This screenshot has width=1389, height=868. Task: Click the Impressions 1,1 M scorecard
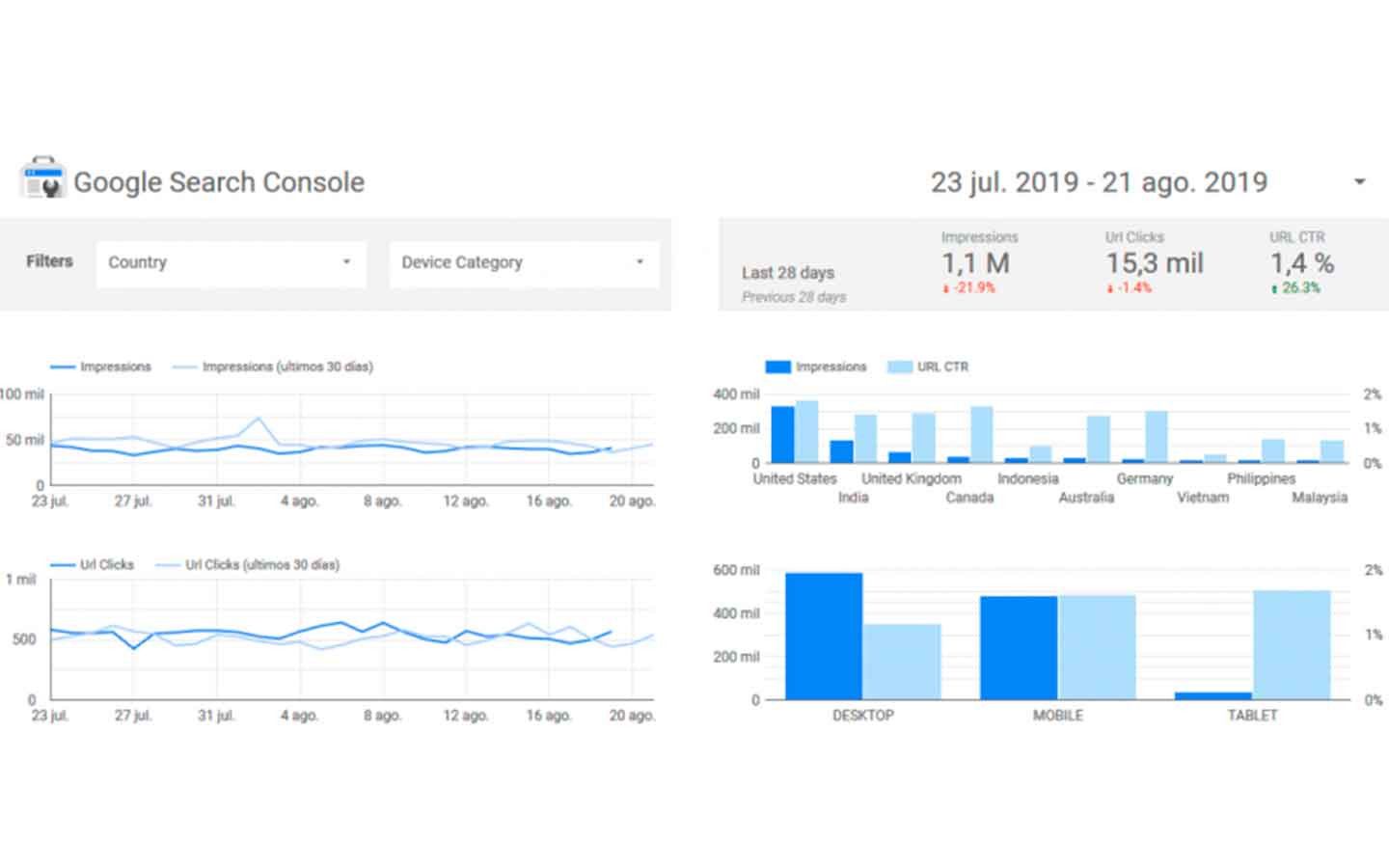978,262
